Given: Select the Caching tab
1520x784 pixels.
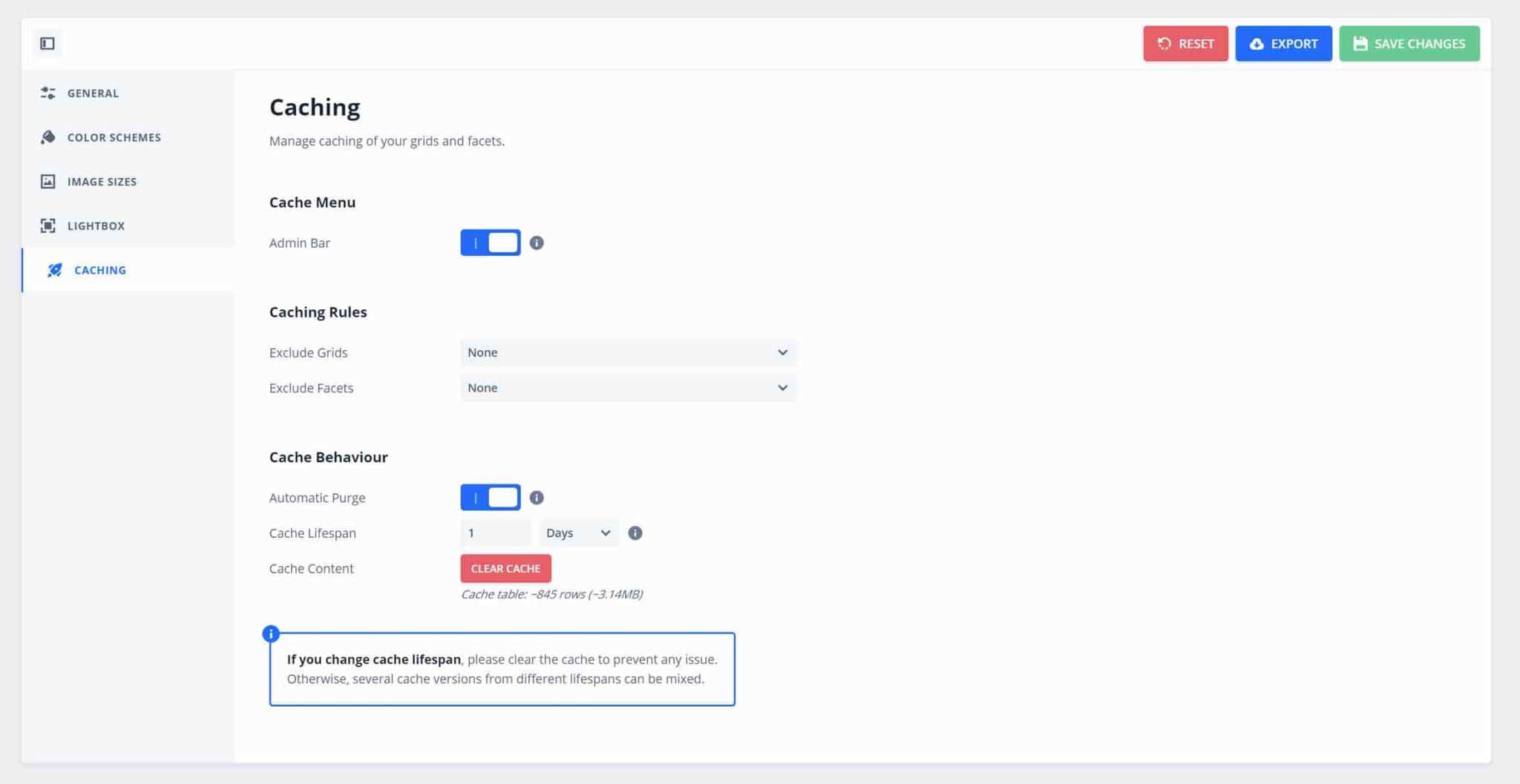Looking at the screenshot, I should click(128, 270).
